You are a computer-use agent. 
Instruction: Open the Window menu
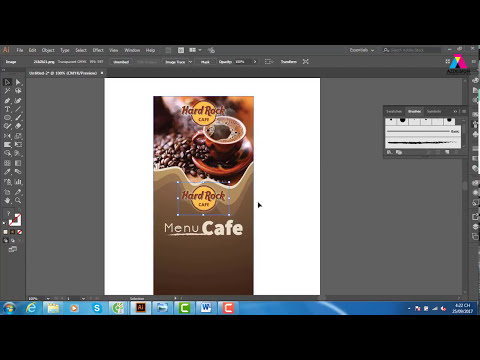pyautogui.click(x=132, y=50)
